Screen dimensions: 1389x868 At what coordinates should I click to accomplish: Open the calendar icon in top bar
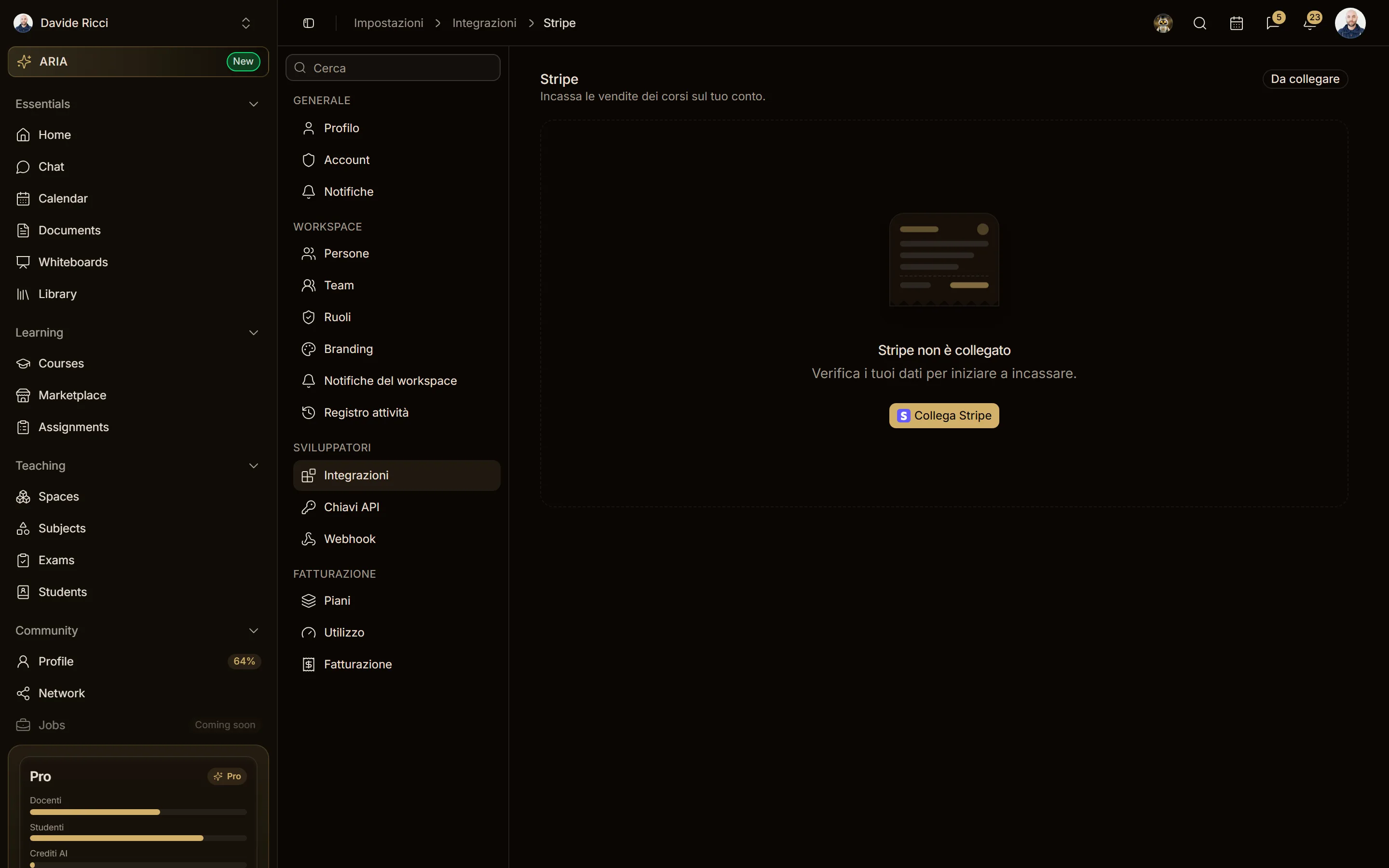coord(1236,23)
